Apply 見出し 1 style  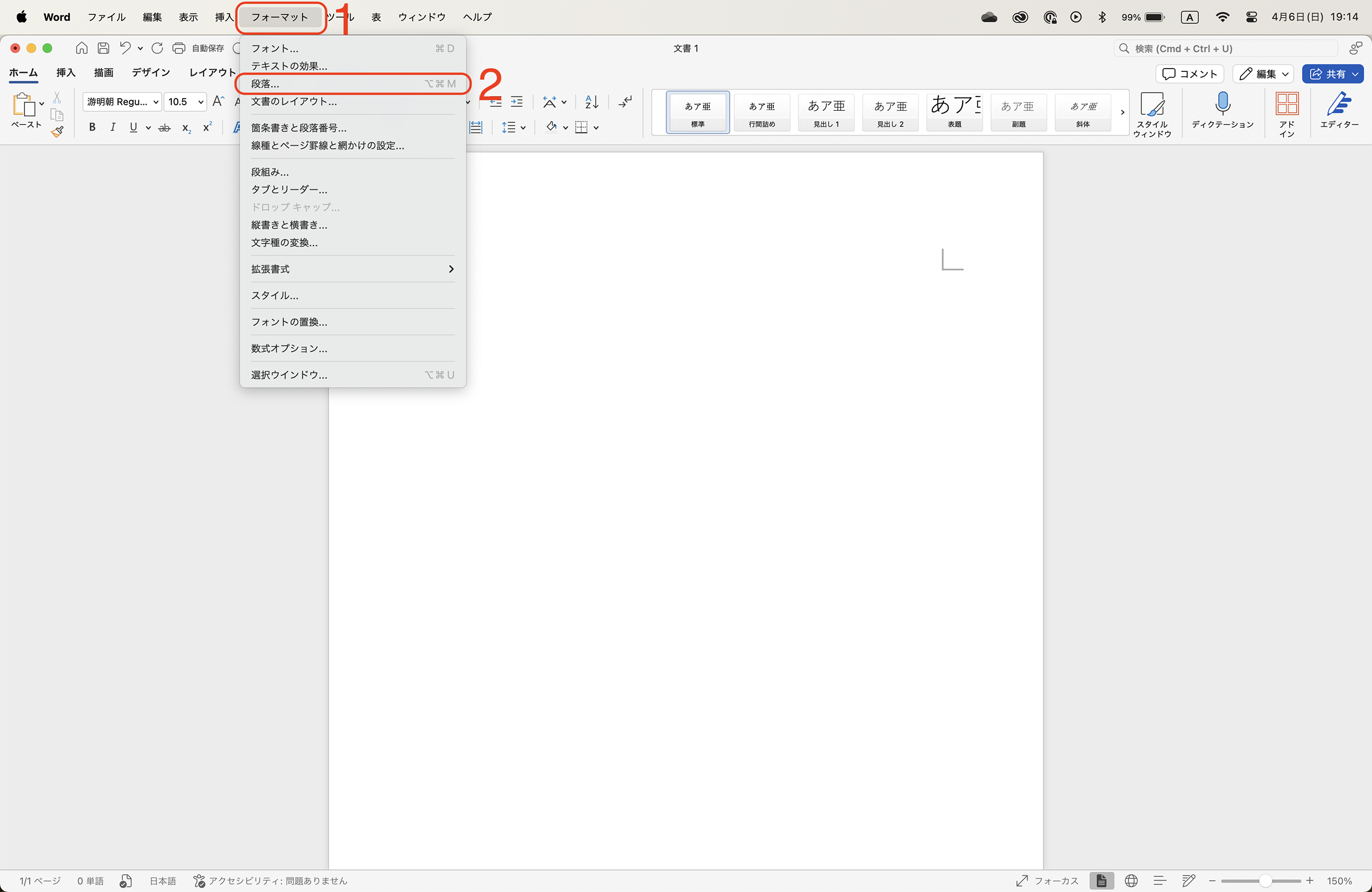point(826,112)
